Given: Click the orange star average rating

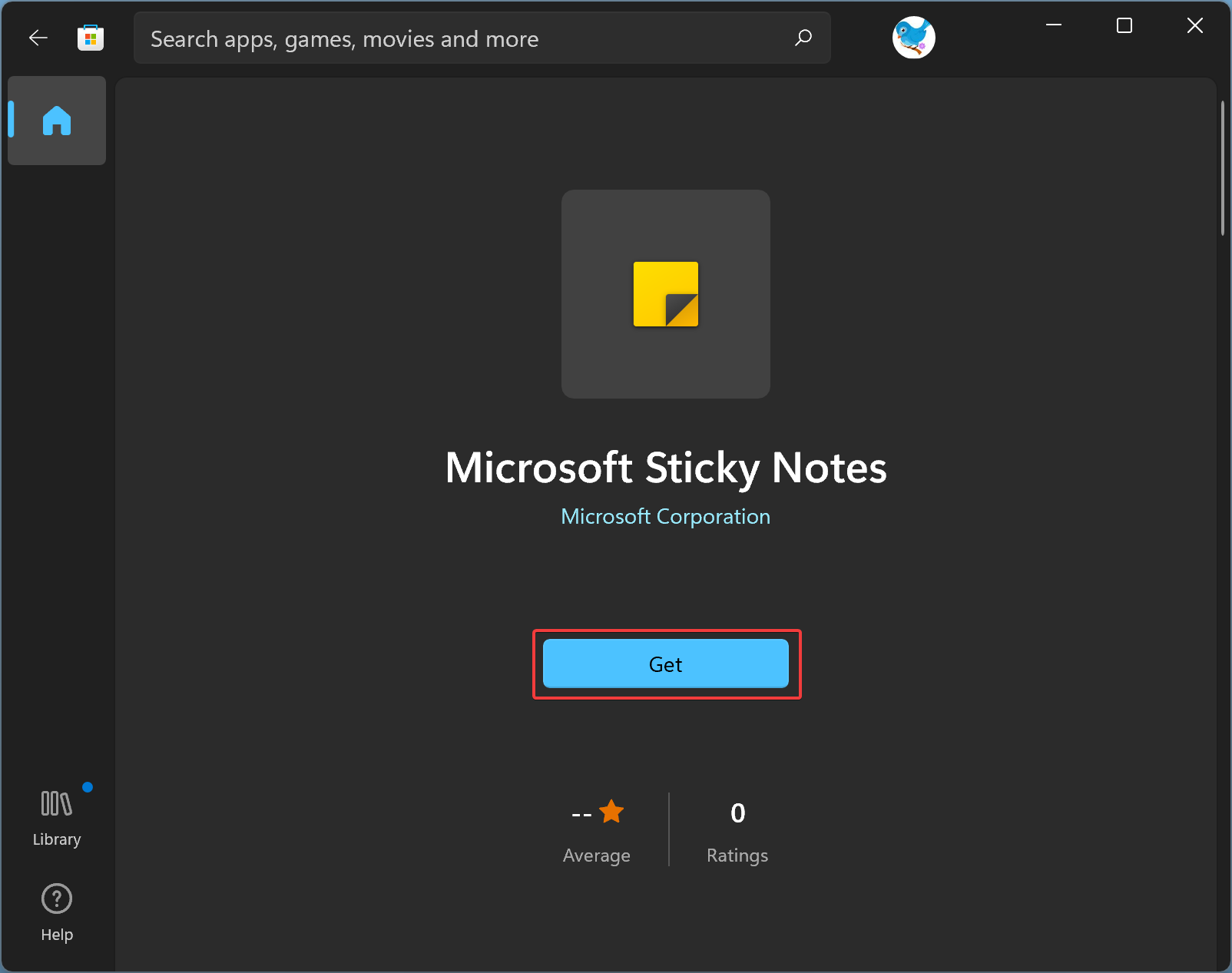Looking at the screenshot, I should (x=611, y=812).
